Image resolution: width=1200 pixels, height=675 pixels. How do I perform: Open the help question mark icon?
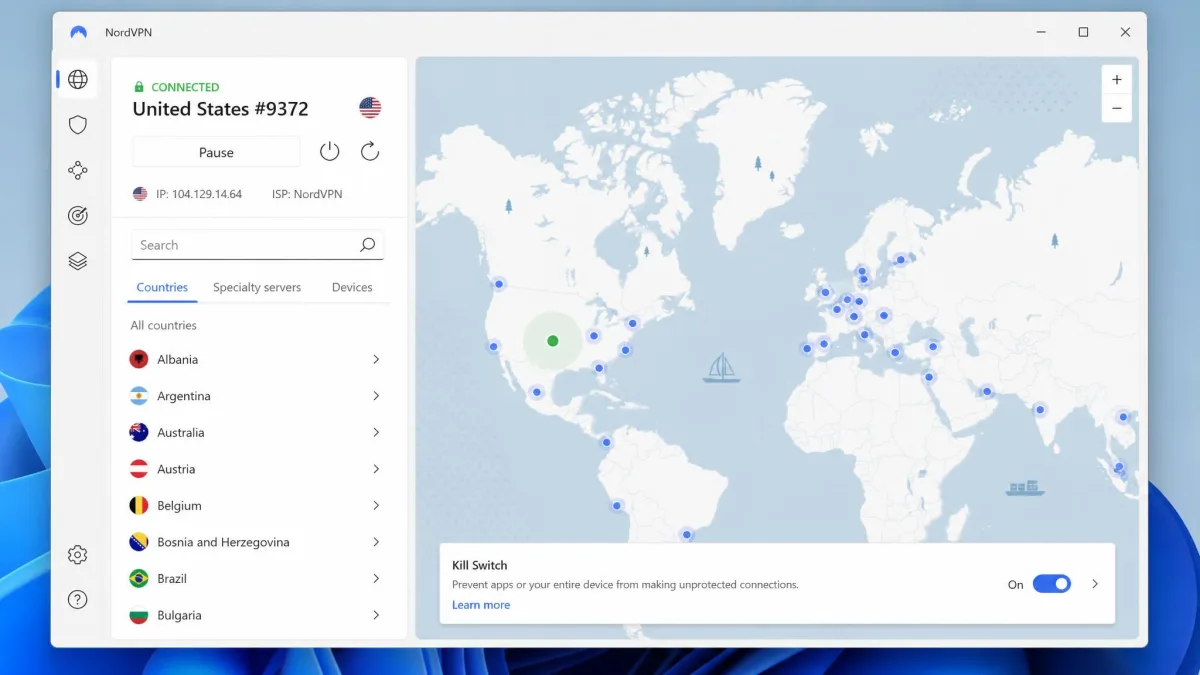78,600
